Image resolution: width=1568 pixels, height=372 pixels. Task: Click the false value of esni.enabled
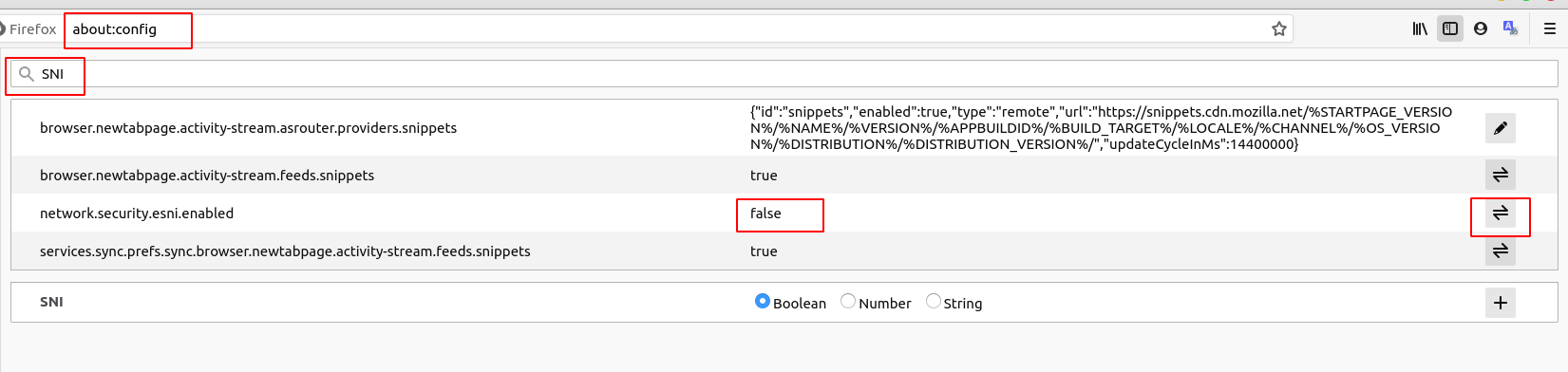coord(765,214)
